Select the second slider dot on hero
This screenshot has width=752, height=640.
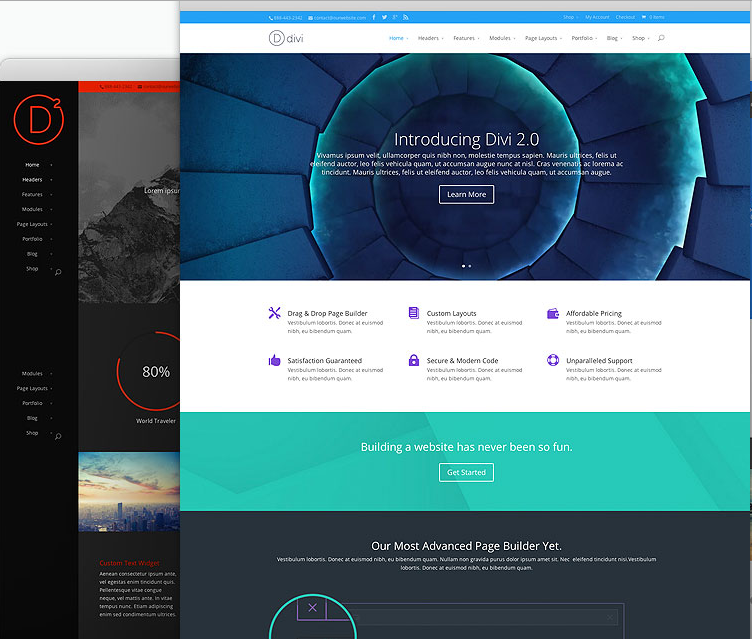point(470,266)
